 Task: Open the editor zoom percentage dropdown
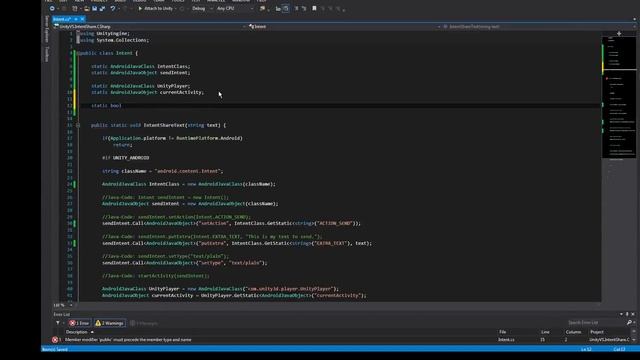click(63, 305)
